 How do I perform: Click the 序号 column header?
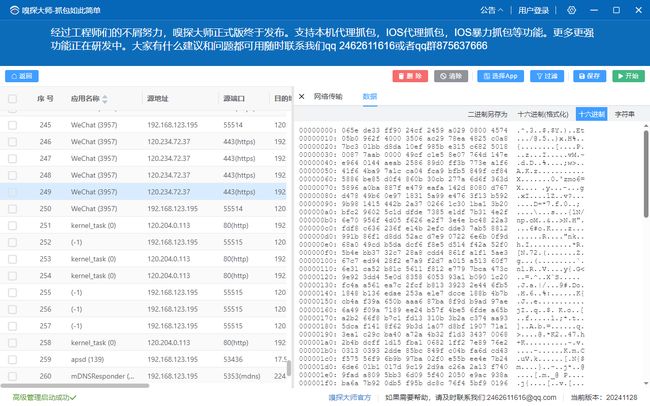45,98
